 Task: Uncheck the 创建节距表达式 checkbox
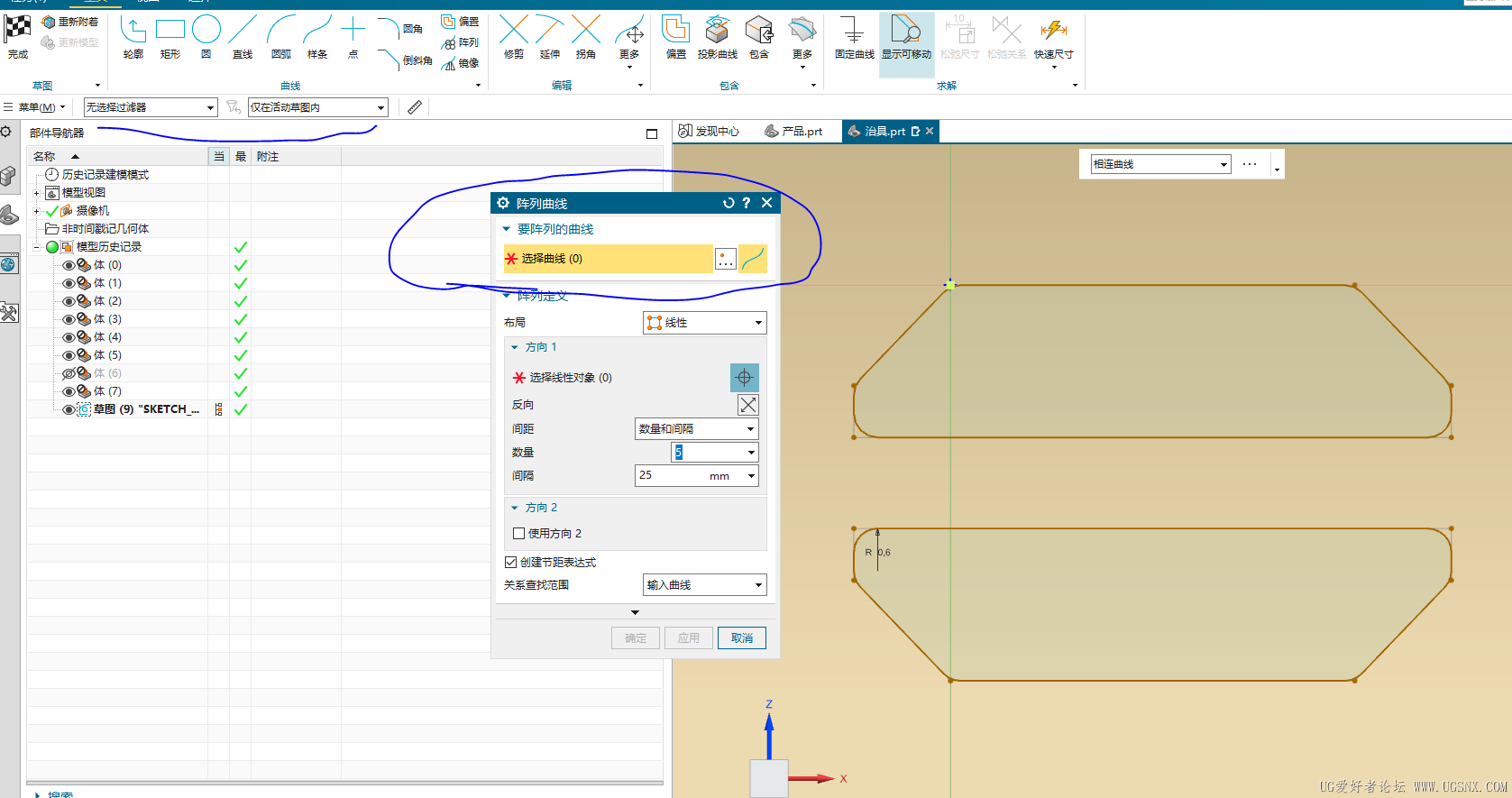[511, 563]
